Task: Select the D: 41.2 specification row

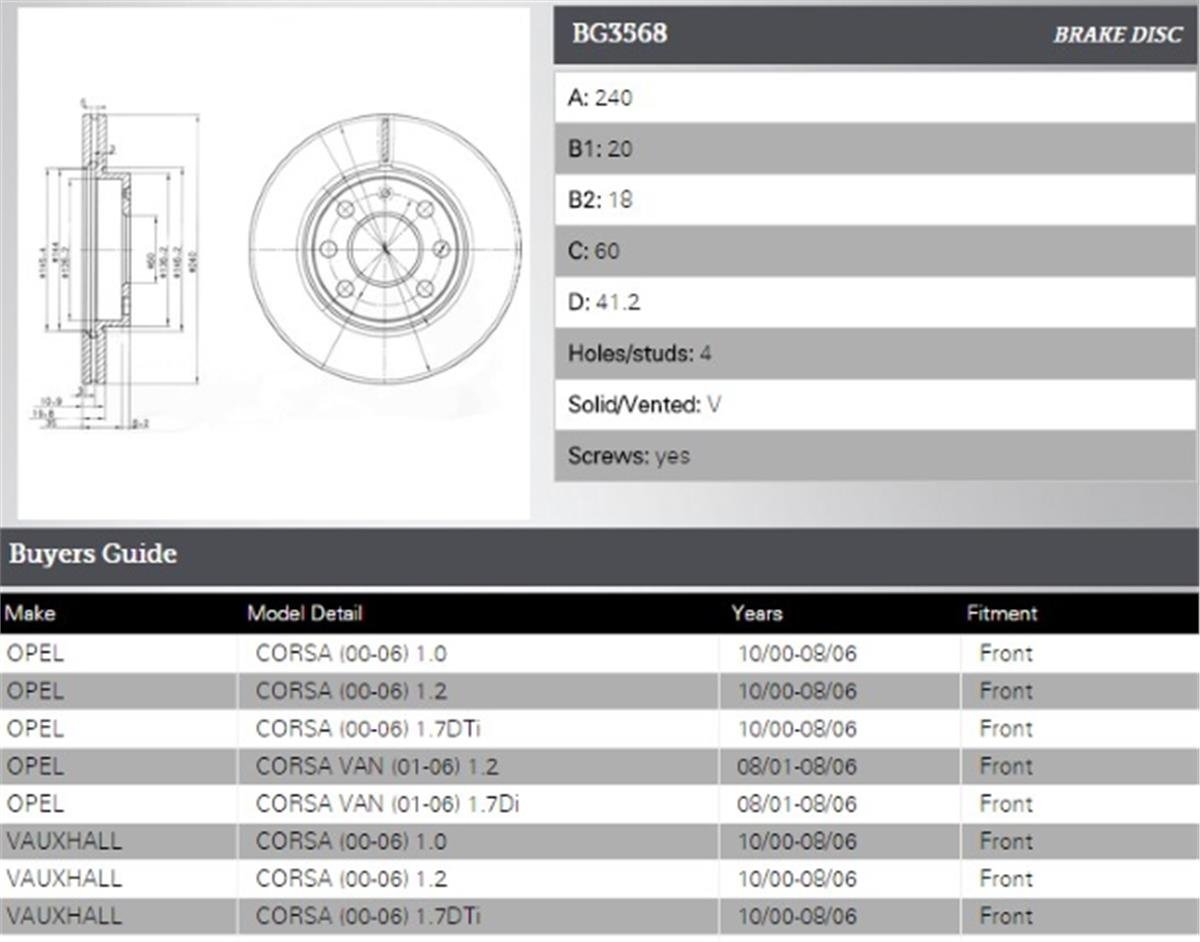Action: pos(875,302)
